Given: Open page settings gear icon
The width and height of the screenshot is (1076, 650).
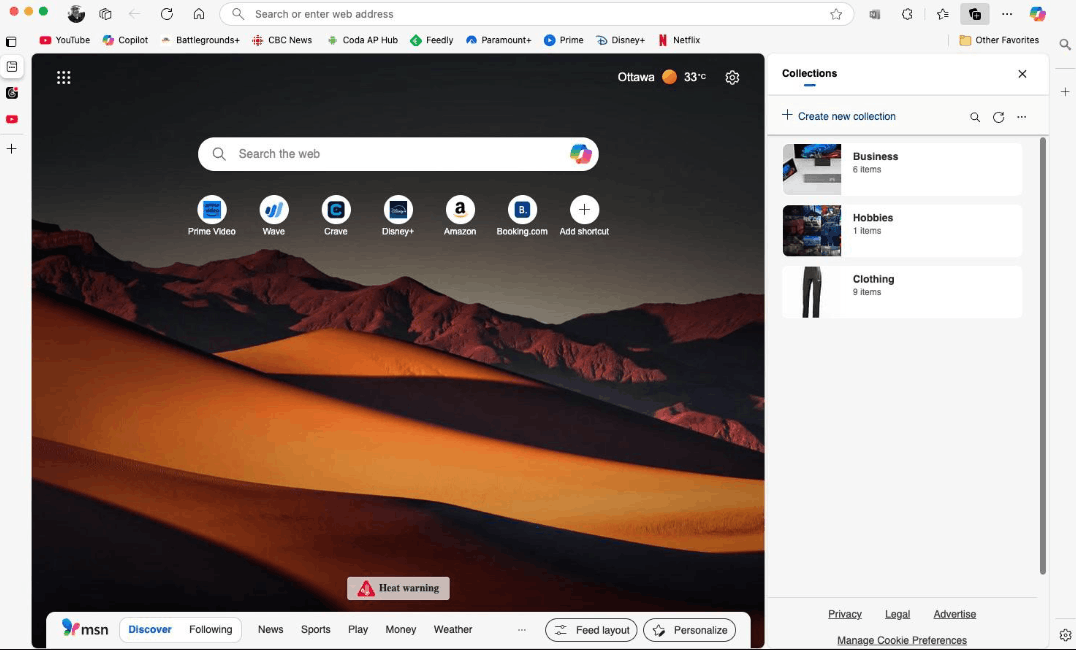Looking at the screenshot, I should click(732, 78).
